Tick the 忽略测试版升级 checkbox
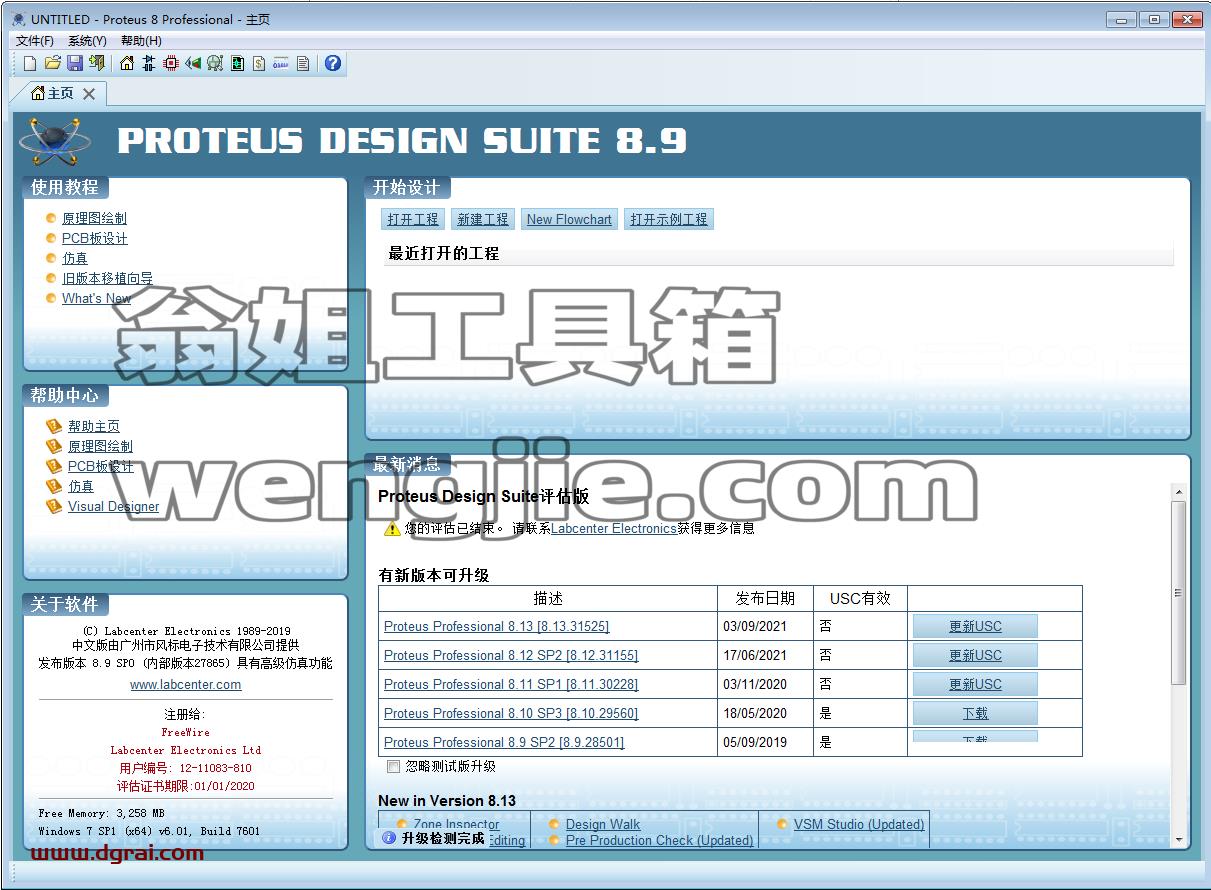Screen dimensions: 1211x890 [x=393, y=767]
